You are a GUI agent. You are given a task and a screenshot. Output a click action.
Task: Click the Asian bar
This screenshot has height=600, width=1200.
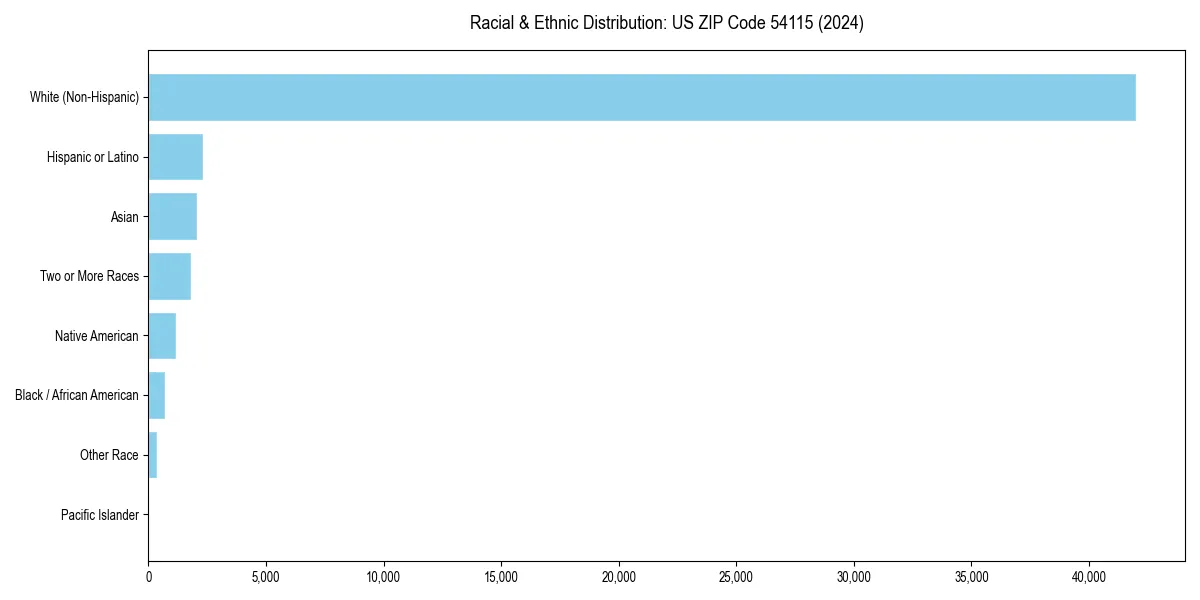(172, 216)
